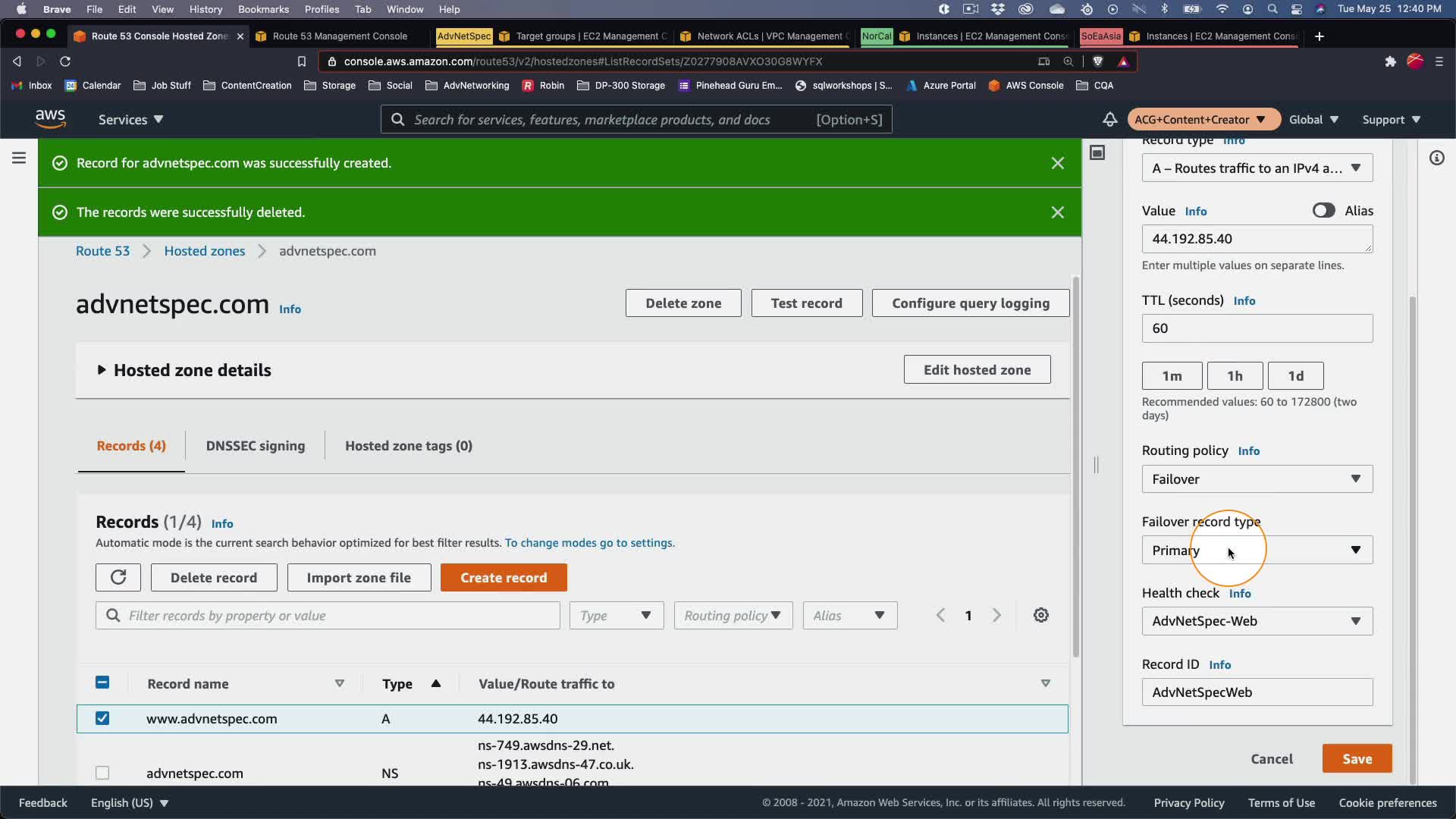Screen dimensions: 1456x819
Task: Click the split panel layout icon
Action: point(1097,153)
